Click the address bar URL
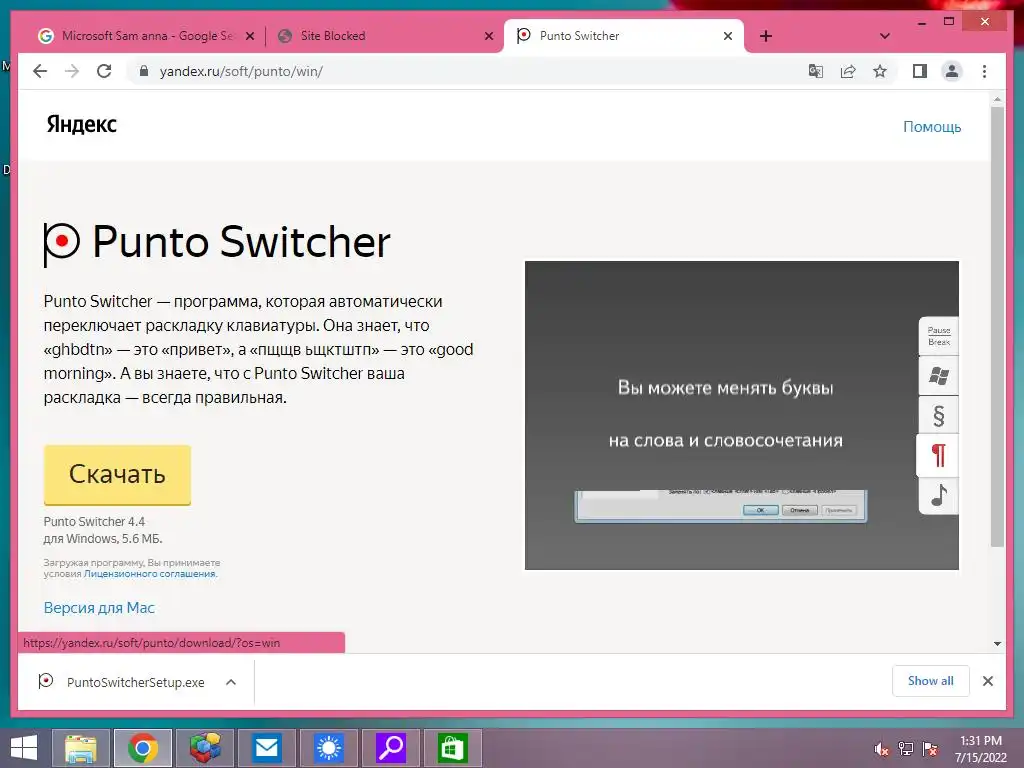Image resolution: width=1024 pixels, height=768 pixels. 241,71
